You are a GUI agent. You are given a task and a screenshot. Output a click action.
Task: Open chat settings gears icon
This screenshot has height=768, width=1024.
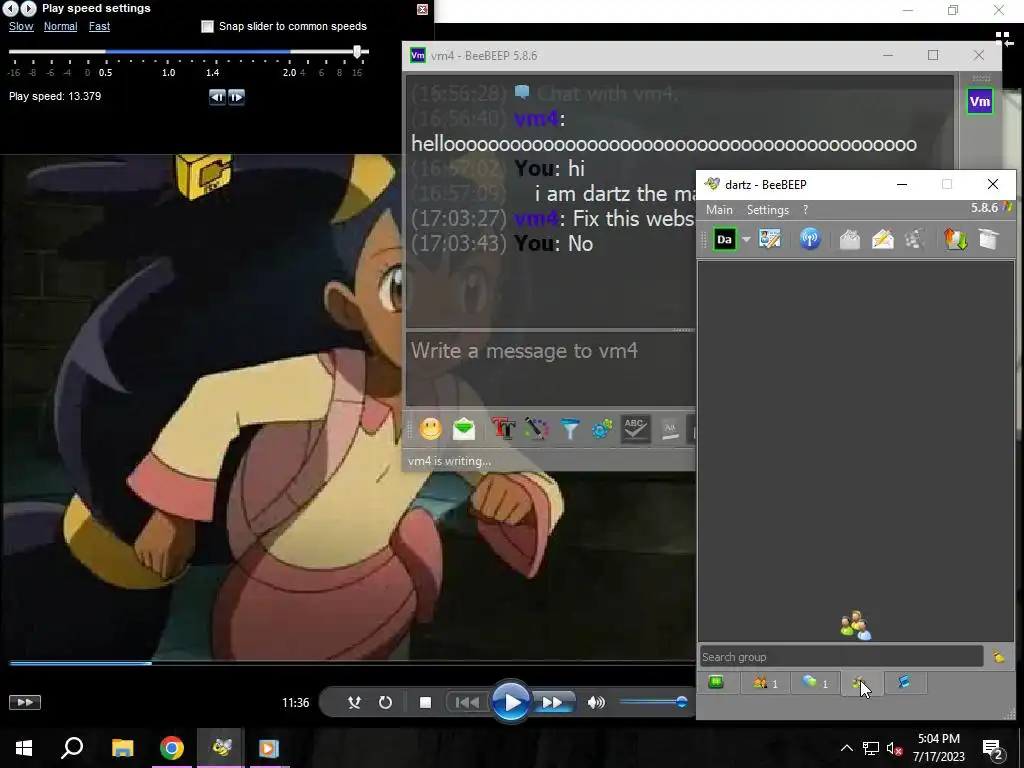(x=601, y=429)
